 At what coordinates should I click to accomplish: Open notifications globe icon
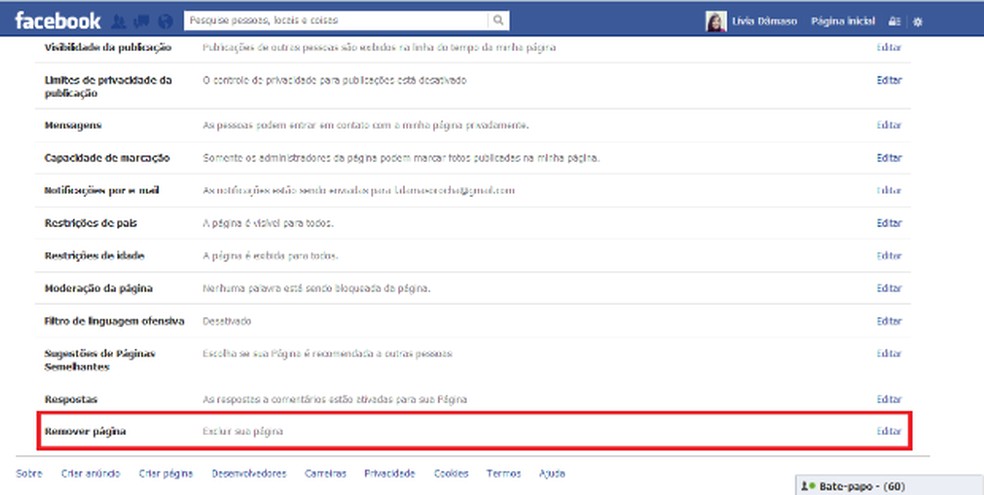coord(166,21)
